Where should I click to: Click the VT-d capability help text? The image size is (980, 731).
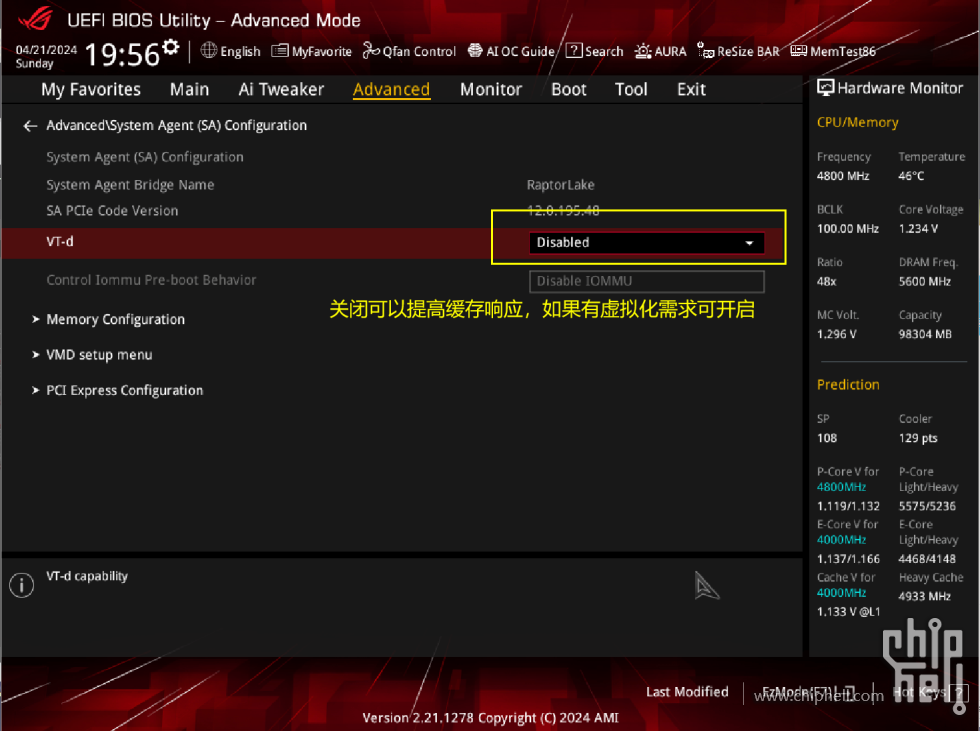pyautogui.click(x=87, y=576)
